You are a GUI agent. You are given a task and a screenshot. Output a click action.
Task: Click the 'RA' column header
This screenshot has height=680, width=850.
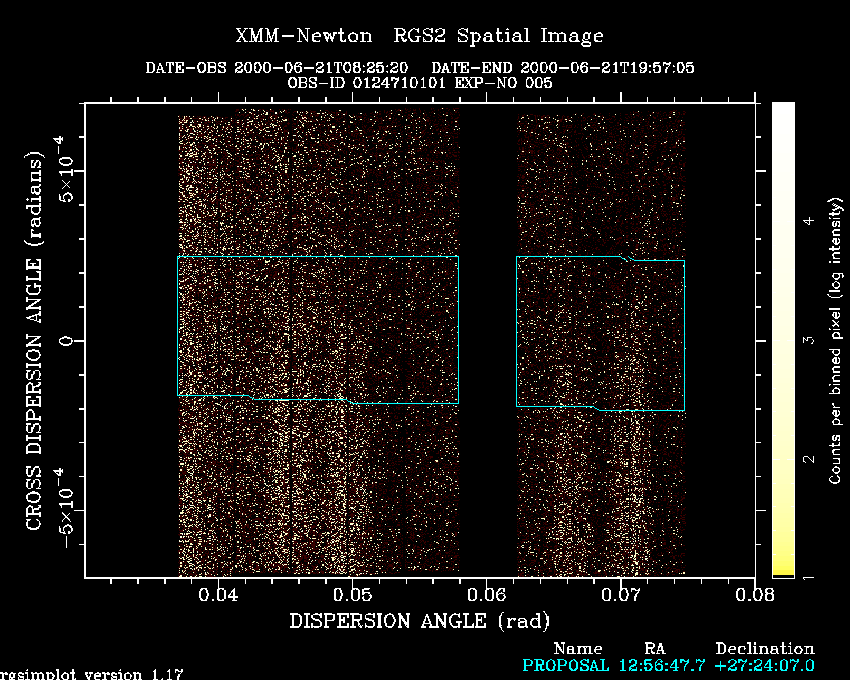(x=654, y=649)
